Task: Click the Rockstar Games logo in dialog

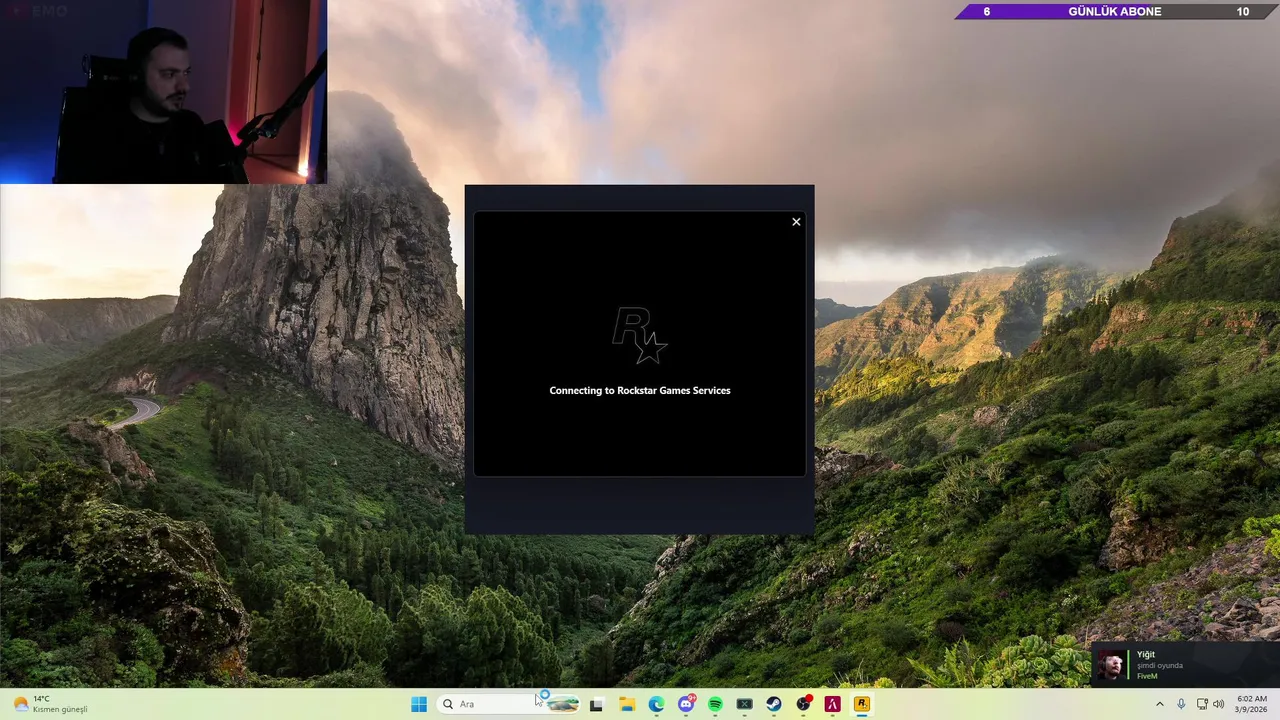Action: (x=640, y=336)
